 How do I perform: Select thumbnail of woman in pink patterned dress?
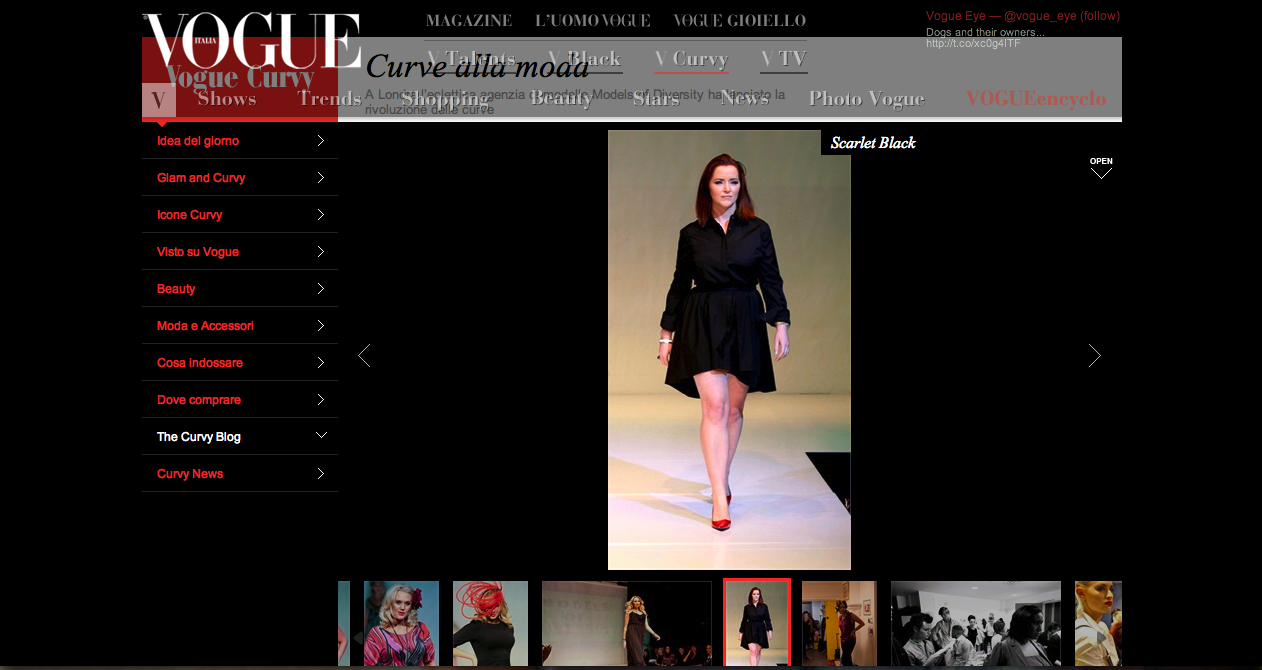(401, 624)
